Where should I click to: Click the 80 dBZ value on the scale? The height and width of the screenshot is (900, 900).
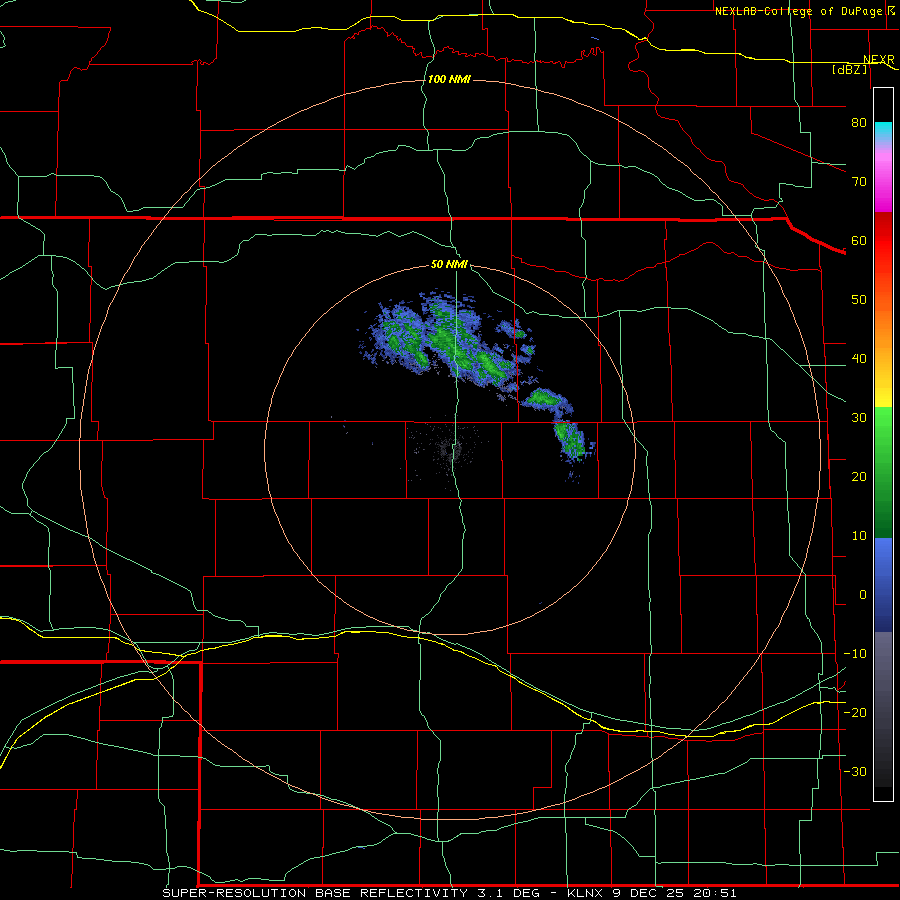pyautogui.click(x=859, y=123)
